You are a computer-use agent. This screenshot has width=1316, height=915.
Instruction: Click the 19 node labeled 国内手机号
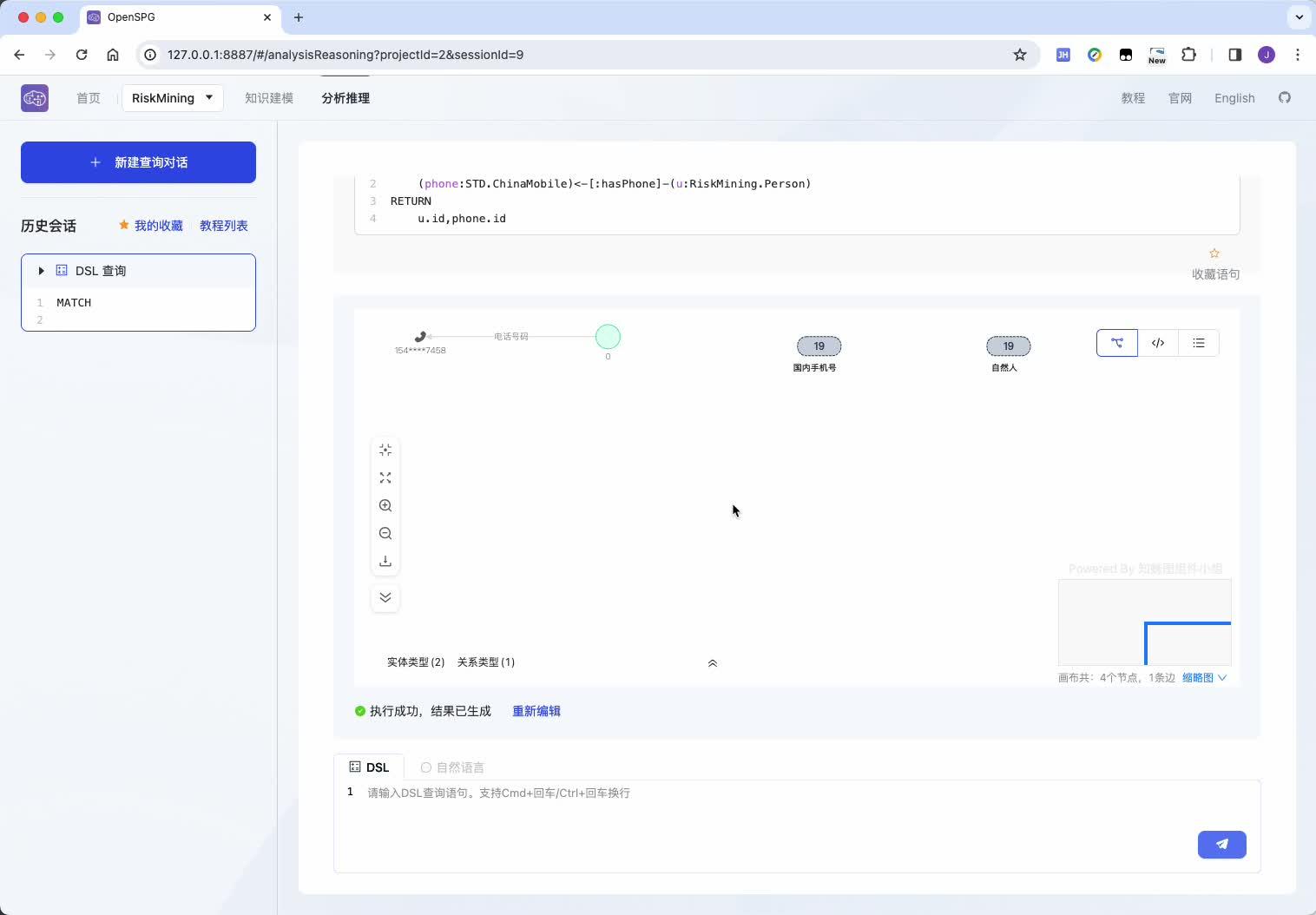[819, 346]
